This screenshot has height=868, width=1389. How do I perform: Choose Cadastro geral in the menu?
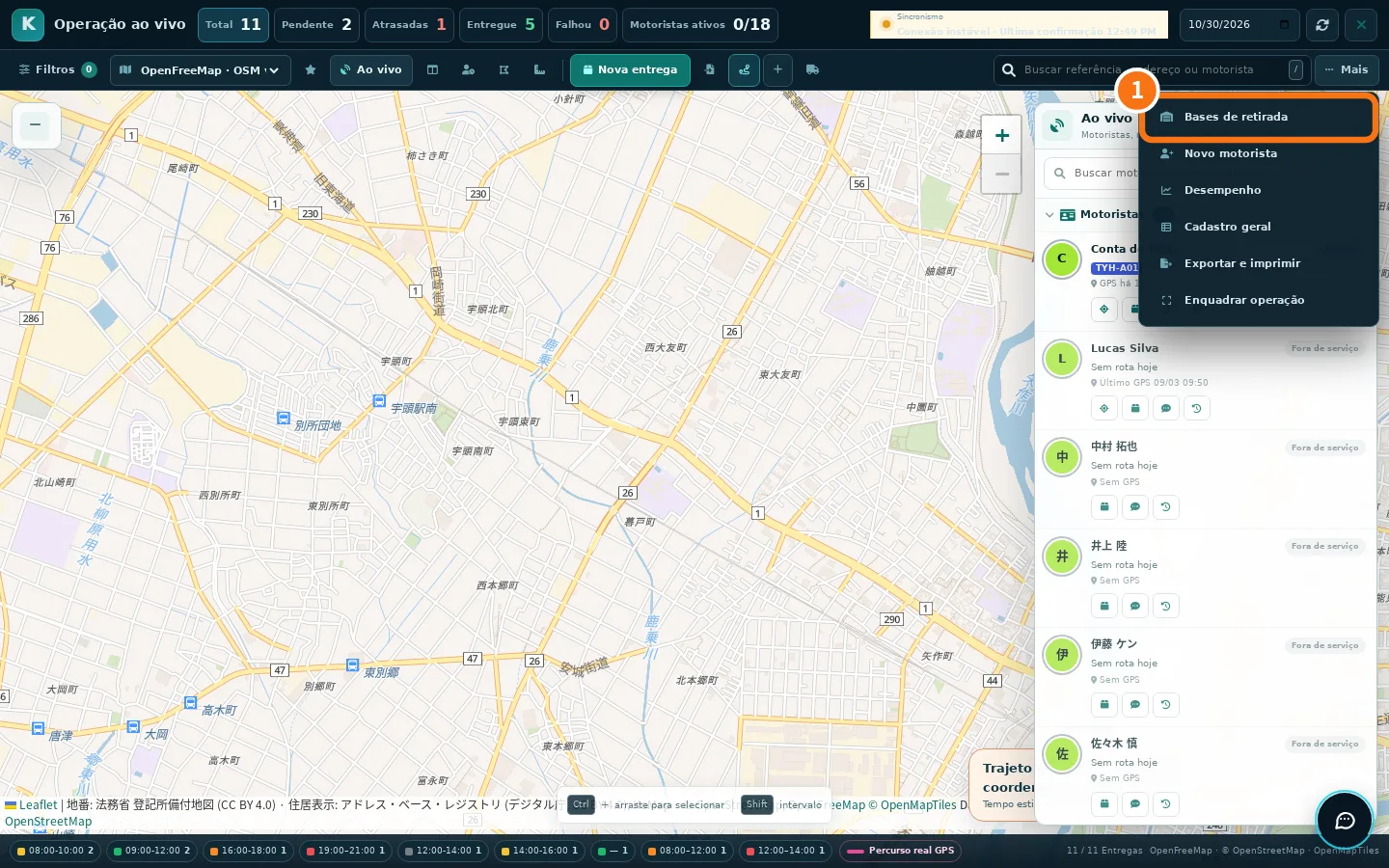click(x=1259, y=227)
